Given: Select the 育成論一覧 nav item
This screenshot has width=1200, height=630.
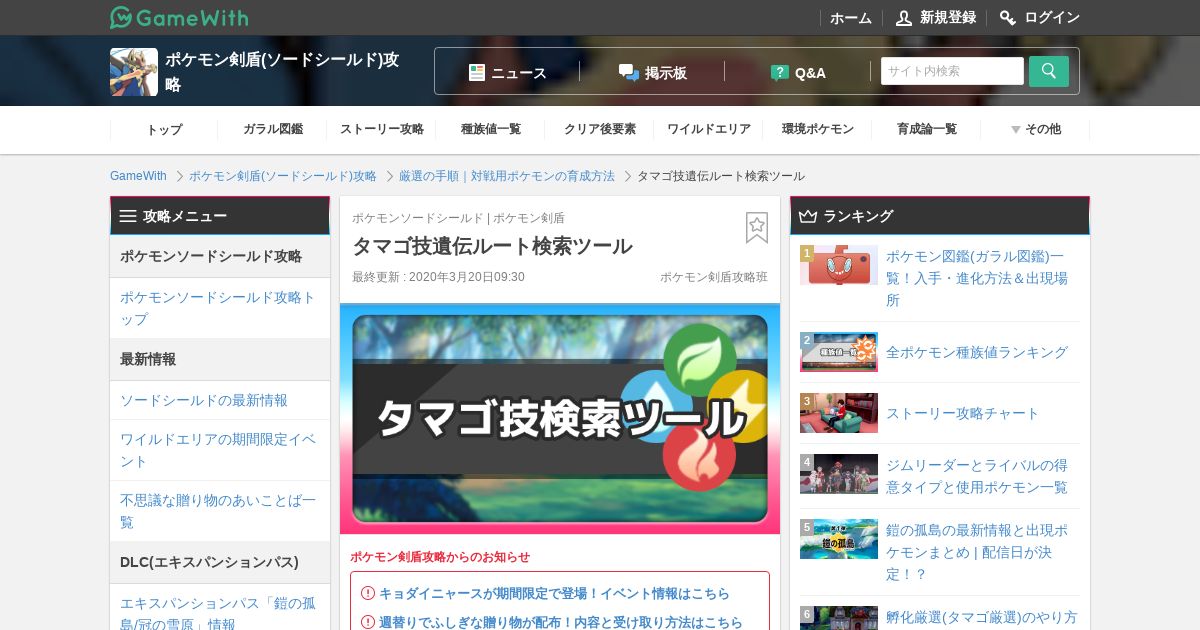Looking at the screenshot, I should pos(927,129).
